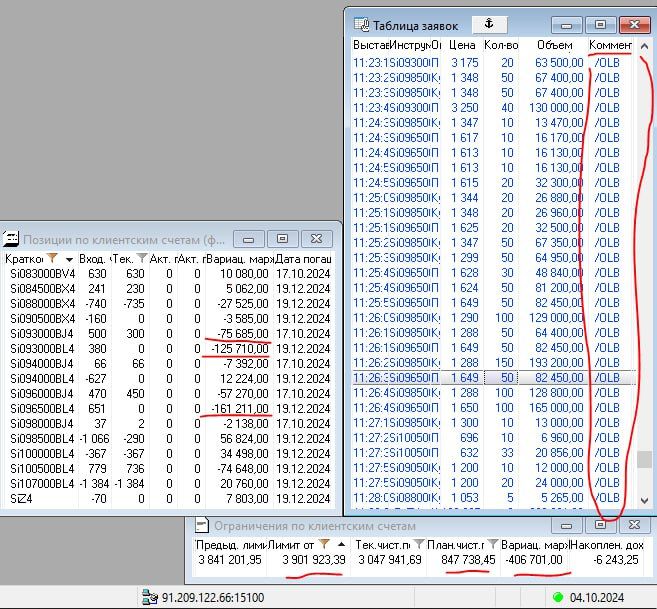Maximize the Таблица заявок window
This screenshot has height=609, width=657.
600,25
